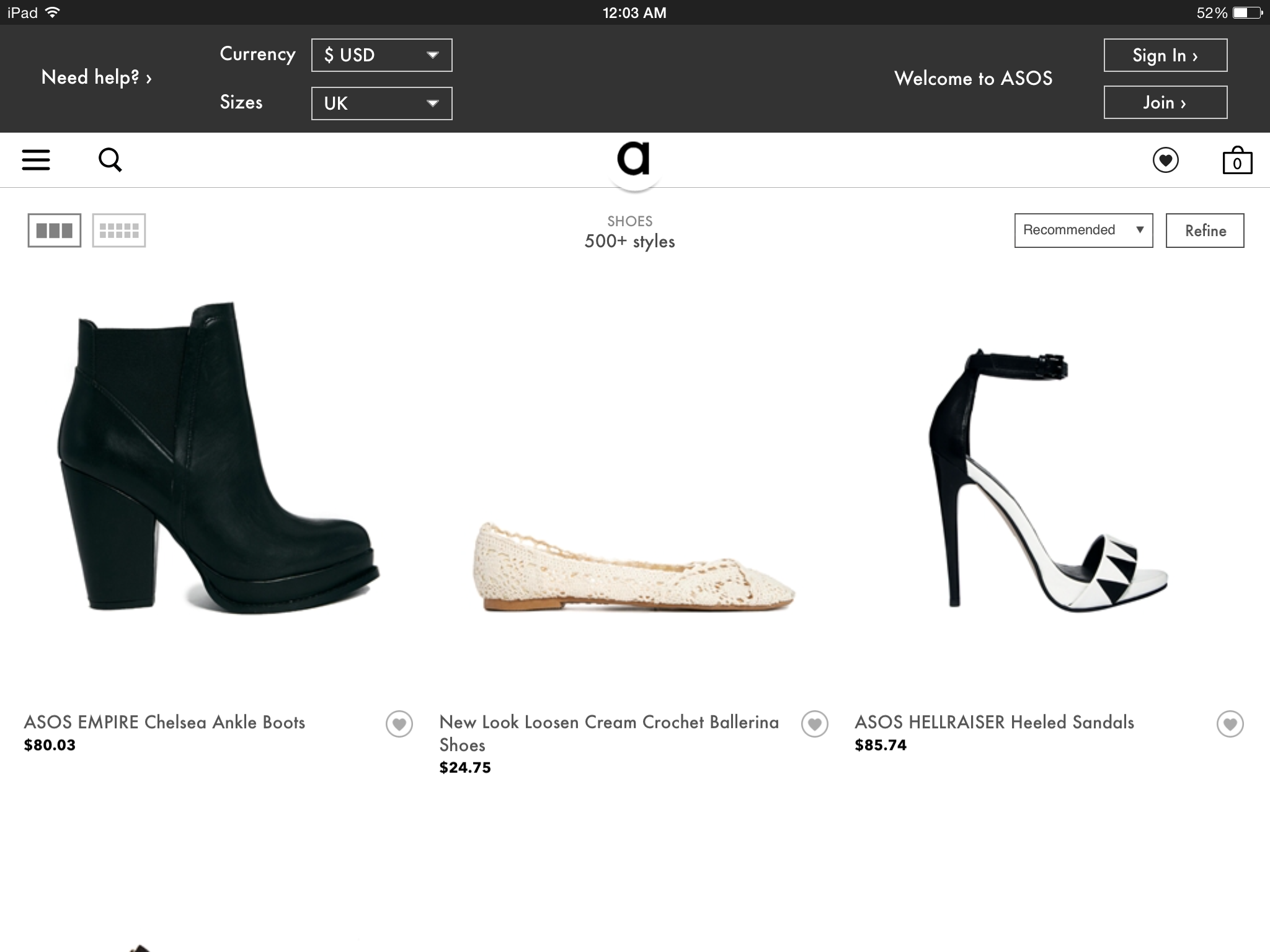
Task: Open New Look Loosen Cream Crochet Ballerina title
Action: 609,733
